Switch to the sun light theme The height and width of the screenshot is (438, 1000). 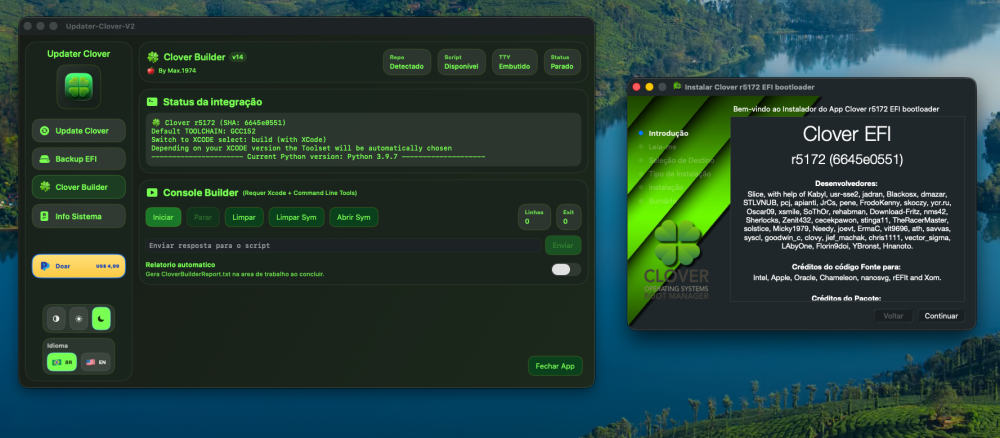point(78,318)
